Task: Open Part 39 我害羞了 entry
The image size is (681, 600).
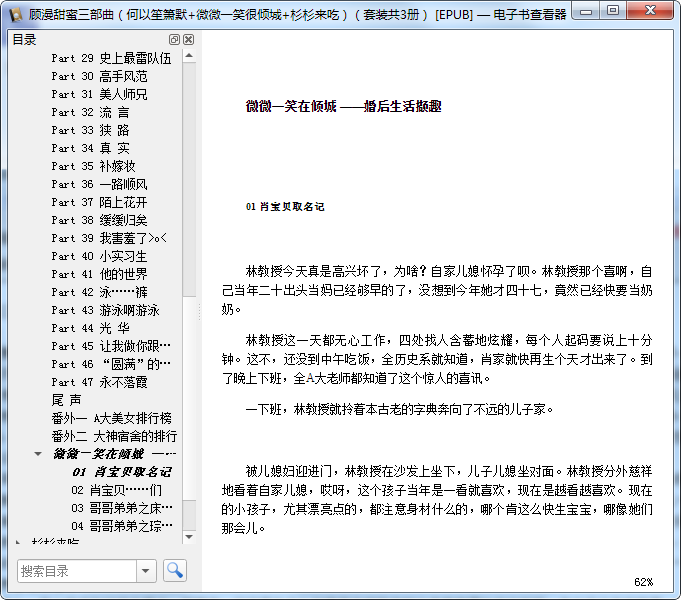Action: point(109,238)
